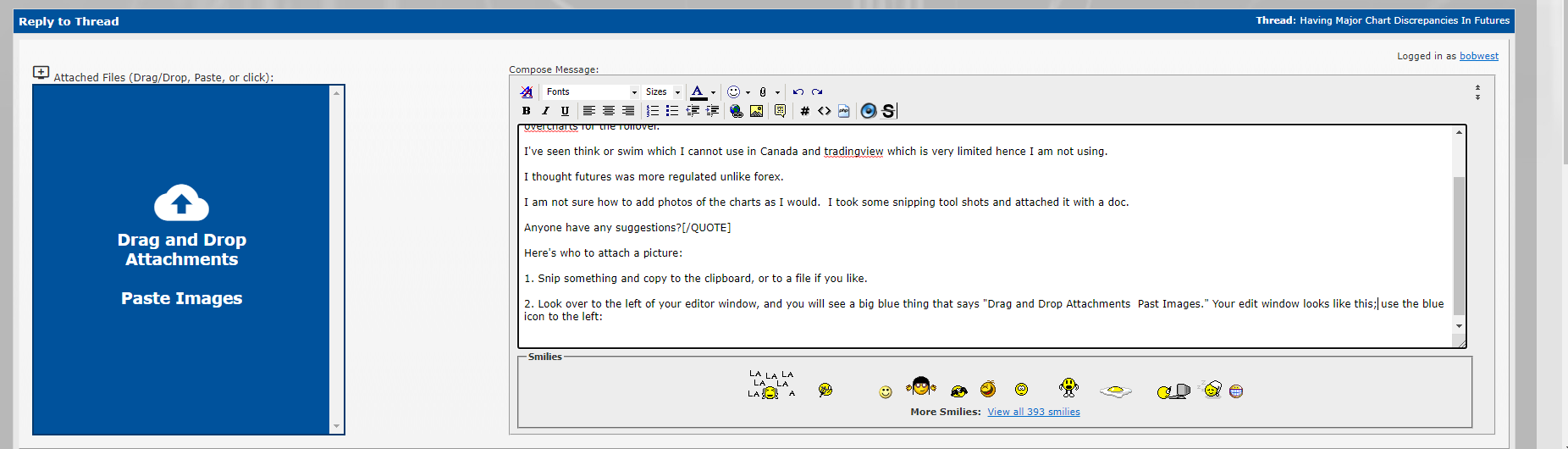Insert the sleeping nightcap smiley
1568x449 pixels.
(x=1212, y=389)
